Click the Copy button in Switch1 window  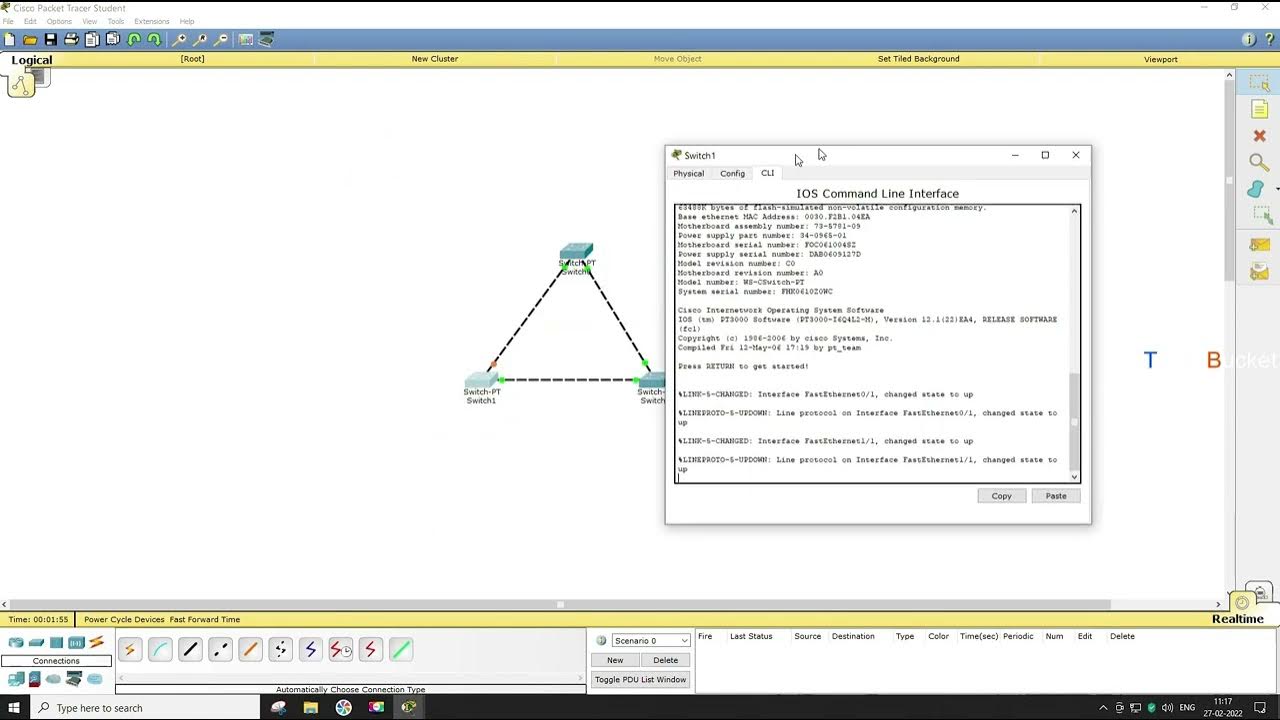pyautogui.click(x=1001, y=496)
